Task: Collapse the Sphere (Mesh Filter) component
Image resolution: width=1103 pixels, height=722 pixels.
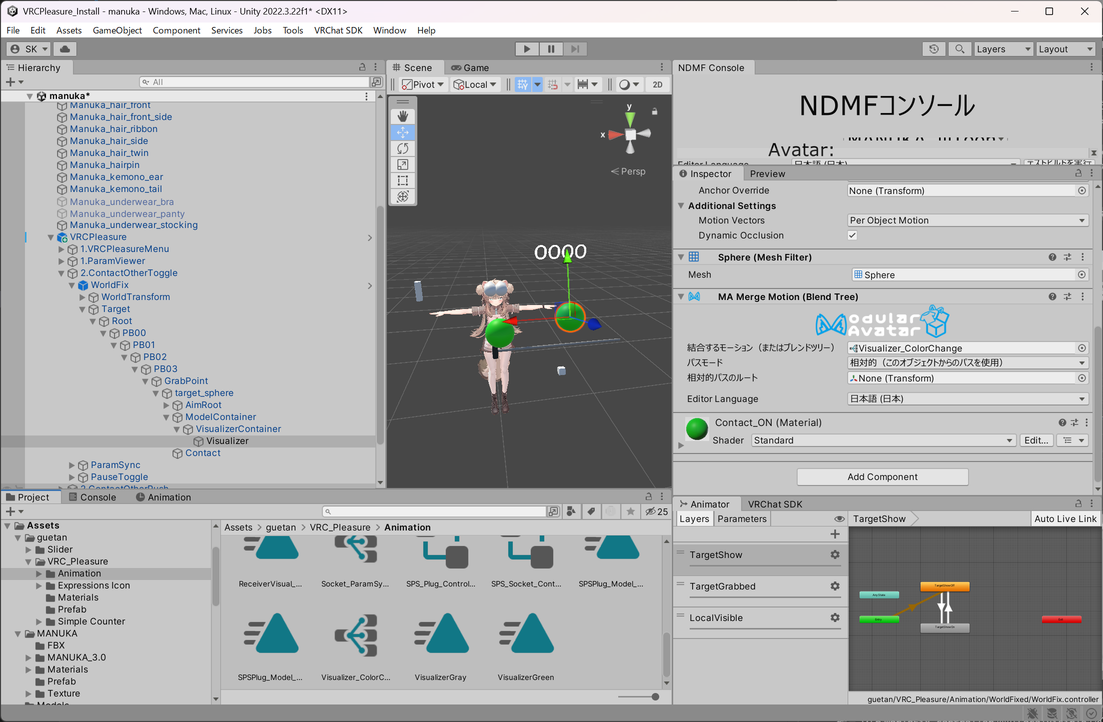Action: pos(681,257)
